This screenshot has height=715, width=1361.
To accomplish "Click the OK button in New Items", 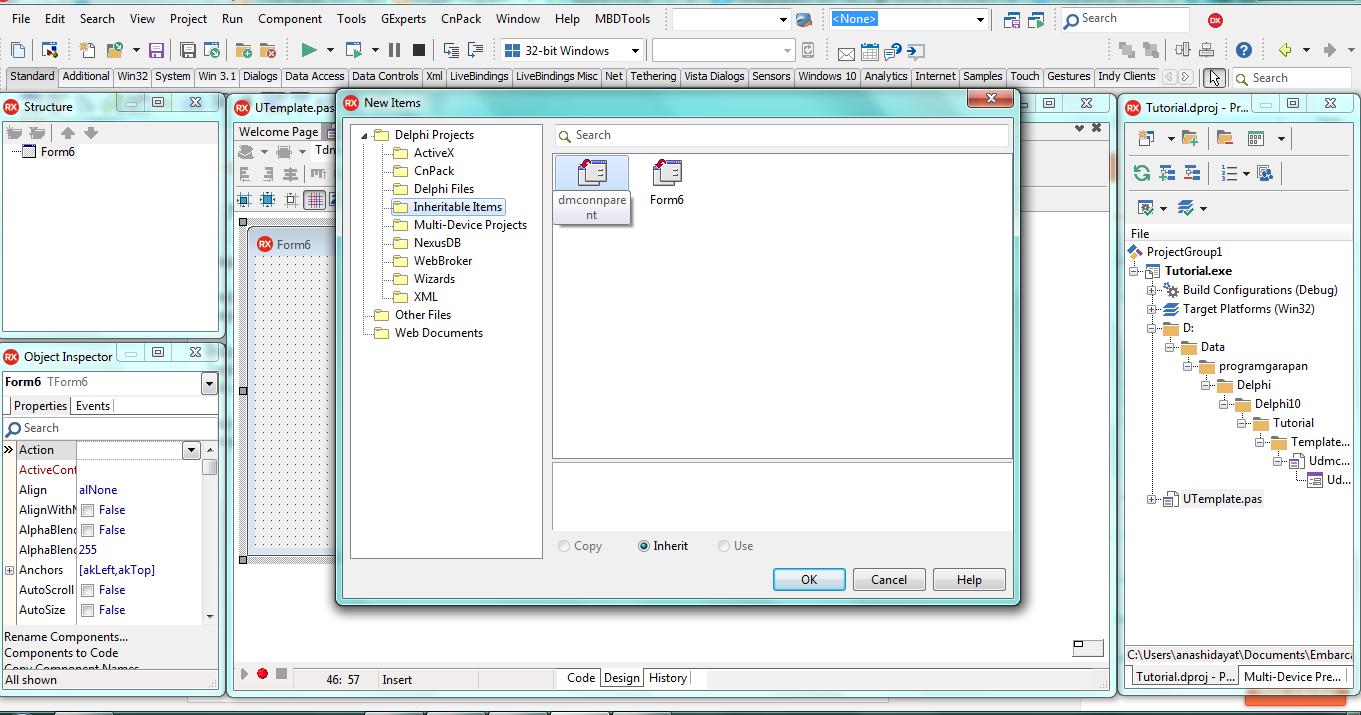I will (808, 579).
